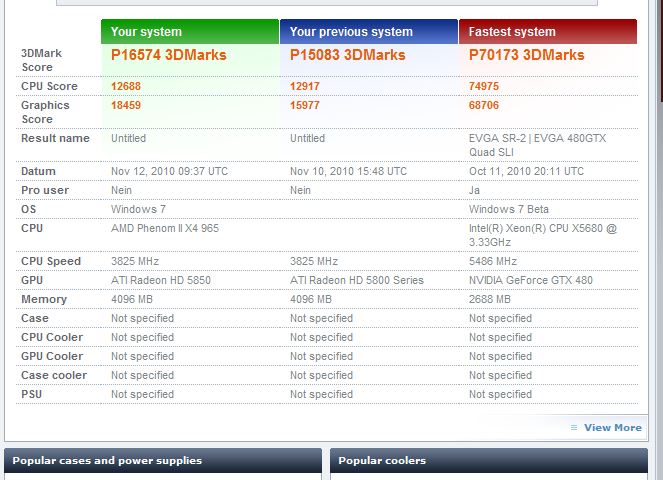
Task: Click the P15083 3DMarks score
Action: (x=348, y=55)
